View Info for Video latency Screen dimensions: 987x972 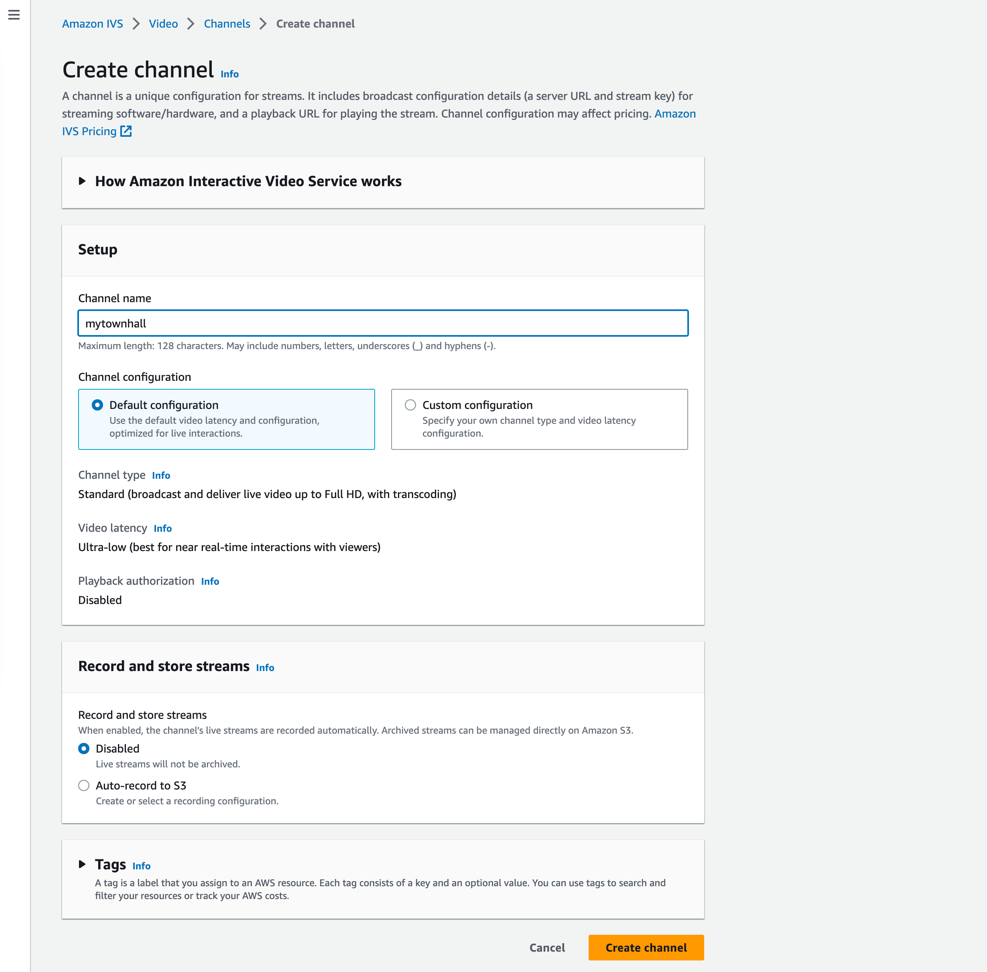point(162,528)
